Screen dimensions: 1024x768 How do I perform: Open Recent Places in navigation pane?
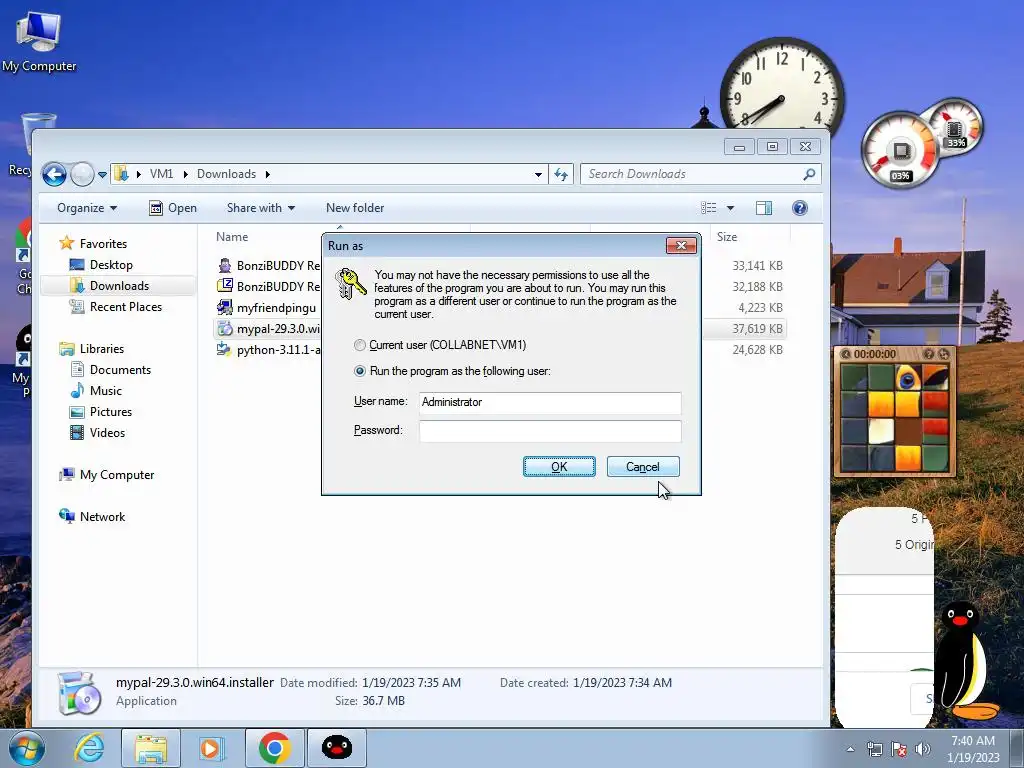pyautogui.click(x=125, y=306)
